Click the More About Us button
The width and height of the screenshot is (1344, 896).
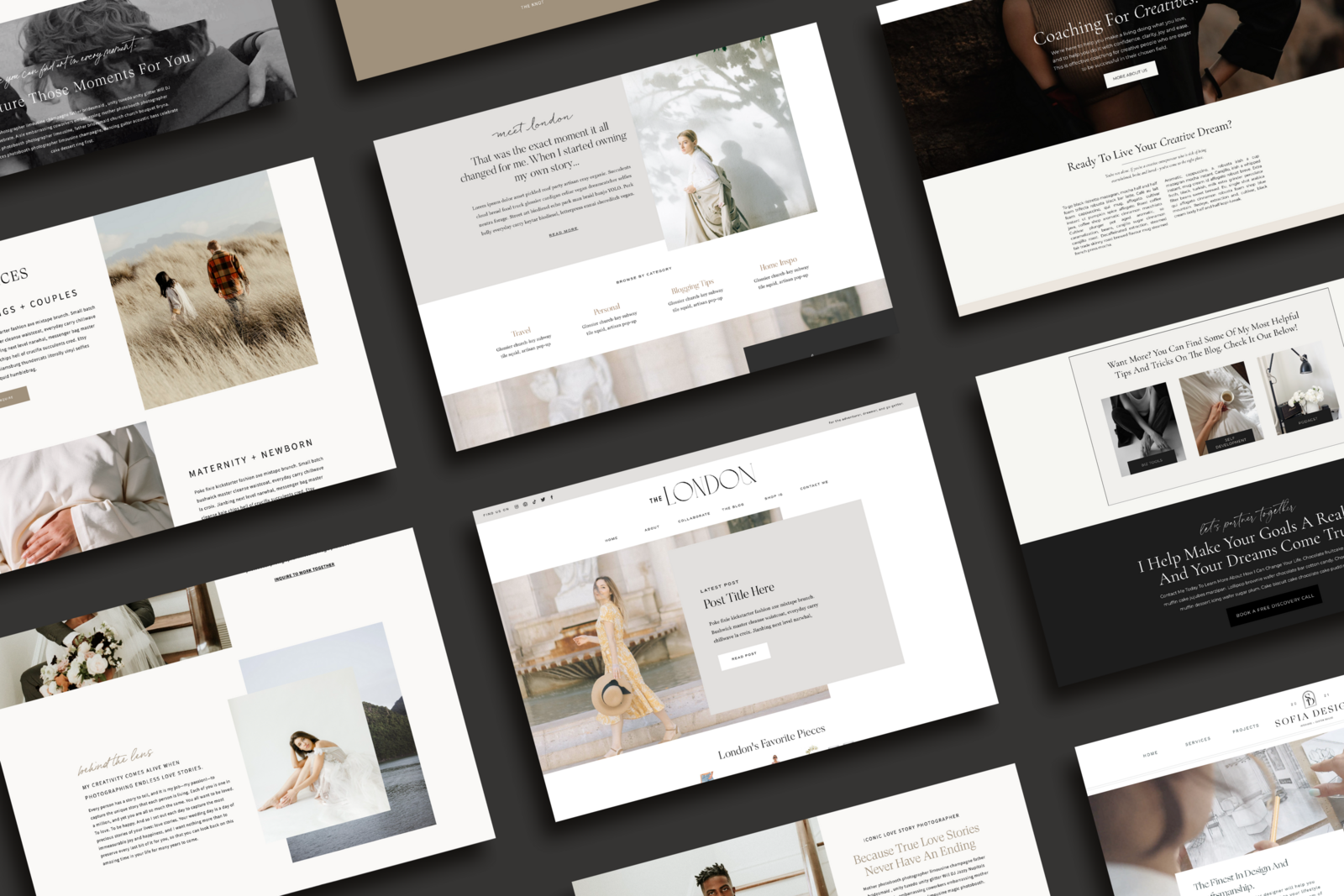(x=1130, y=76)
